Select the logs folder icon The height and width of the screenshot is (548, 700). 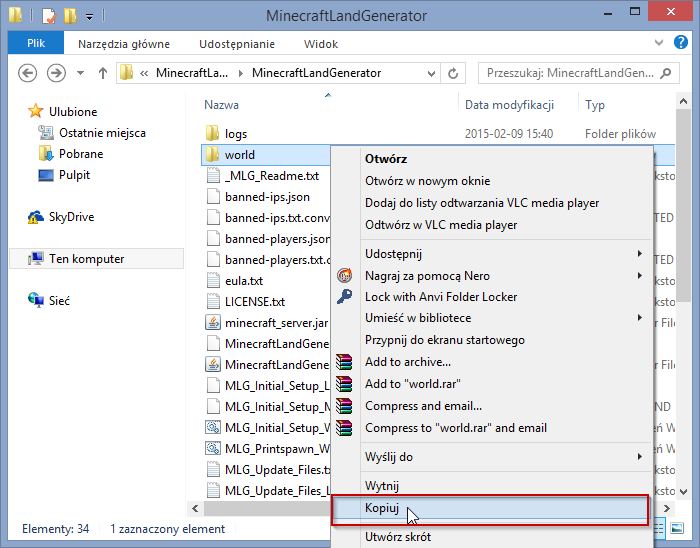point(212,133)
